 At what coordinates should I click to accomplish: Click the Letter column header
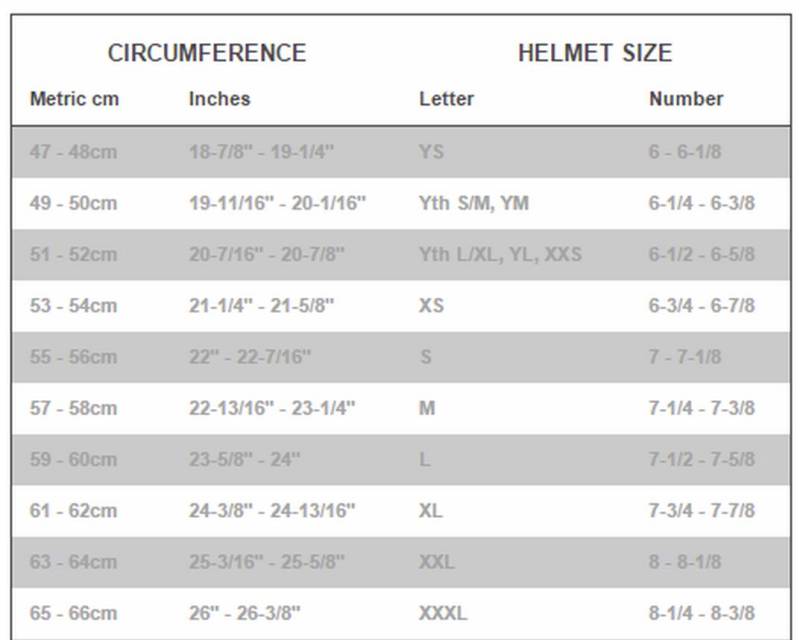click(446, 99)
